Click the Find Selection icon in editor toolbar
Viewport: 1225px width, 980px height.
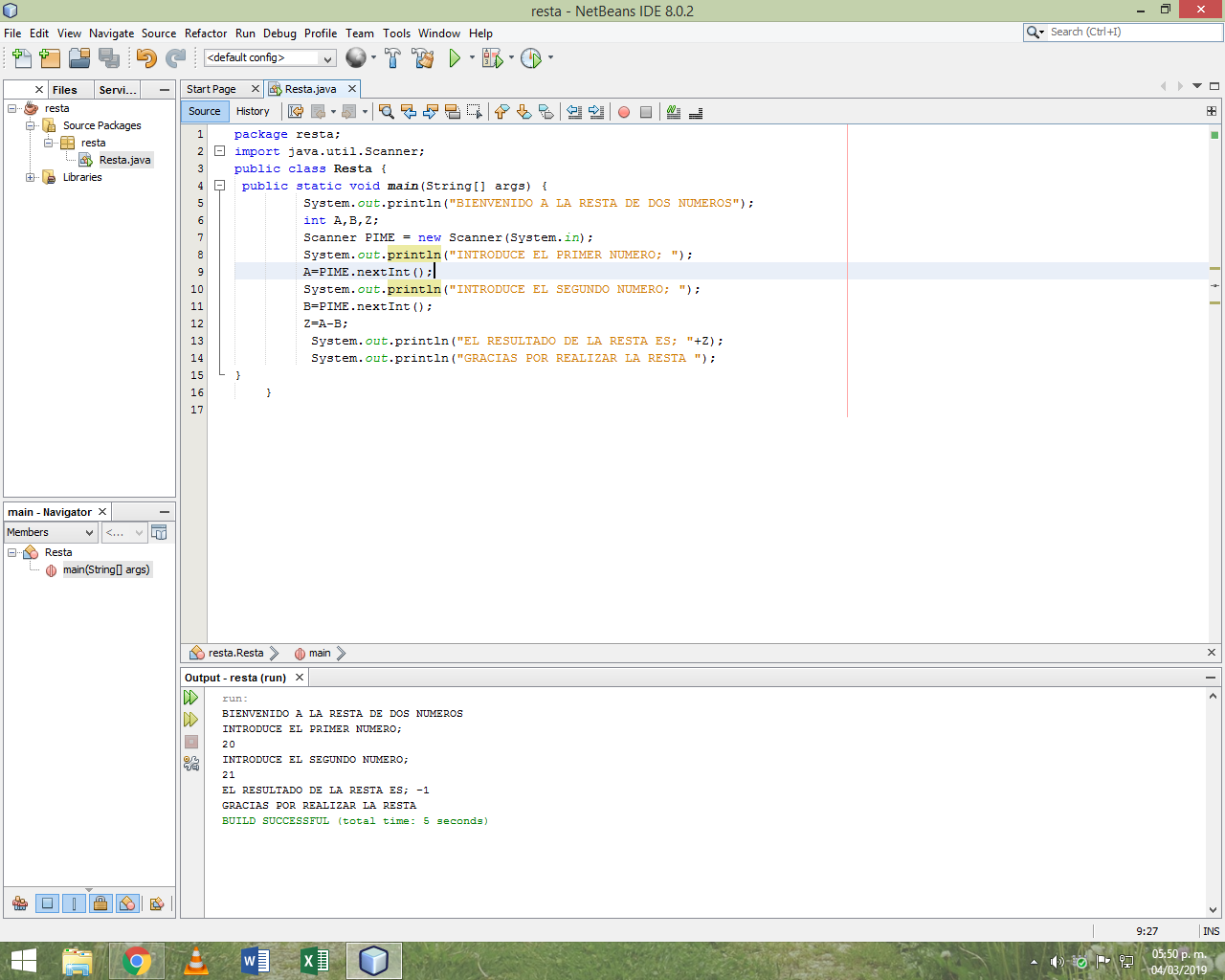click(x=386, y=112)
